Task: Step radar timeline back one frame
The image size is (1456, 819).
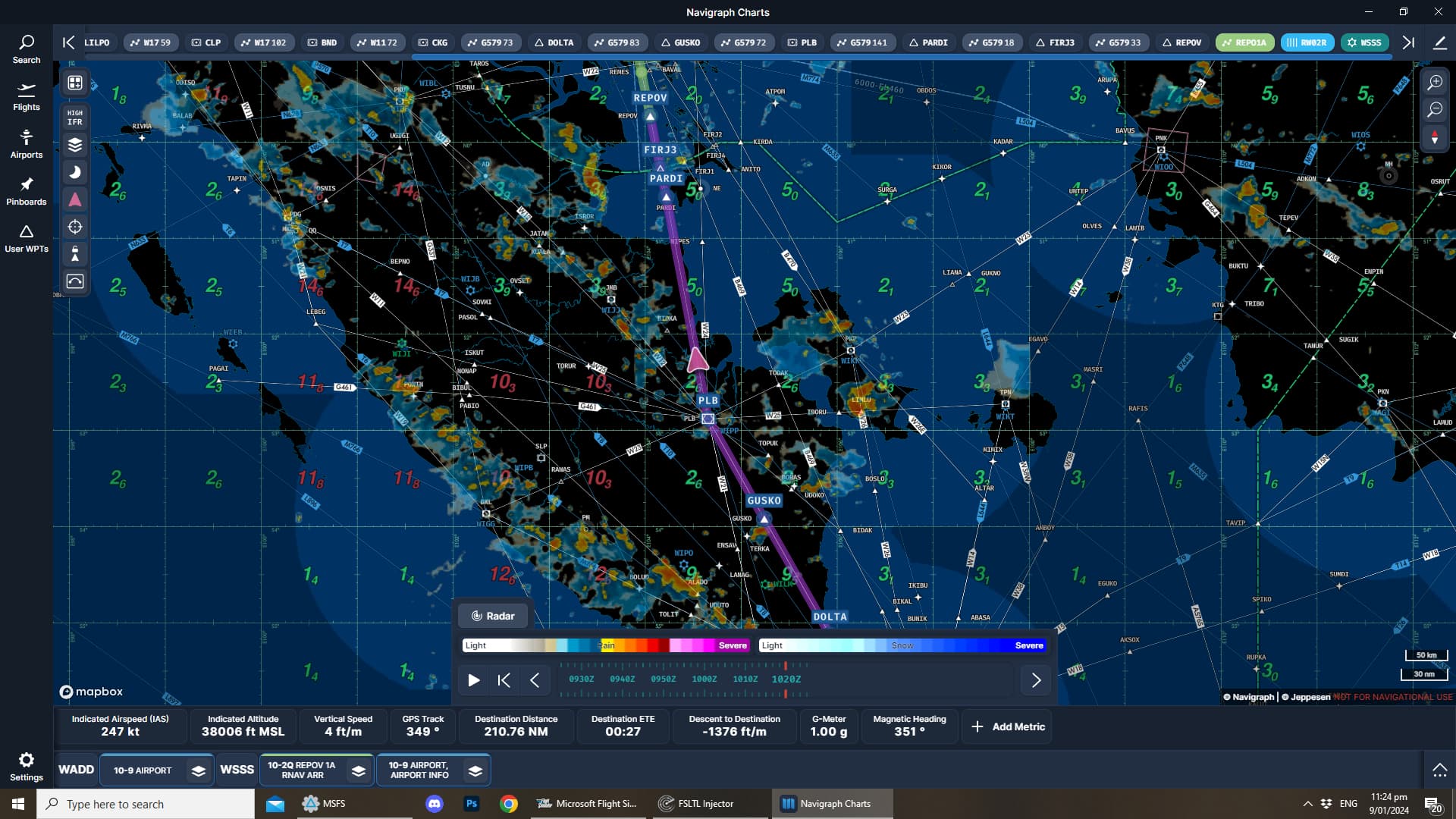Action: (534, 680)
